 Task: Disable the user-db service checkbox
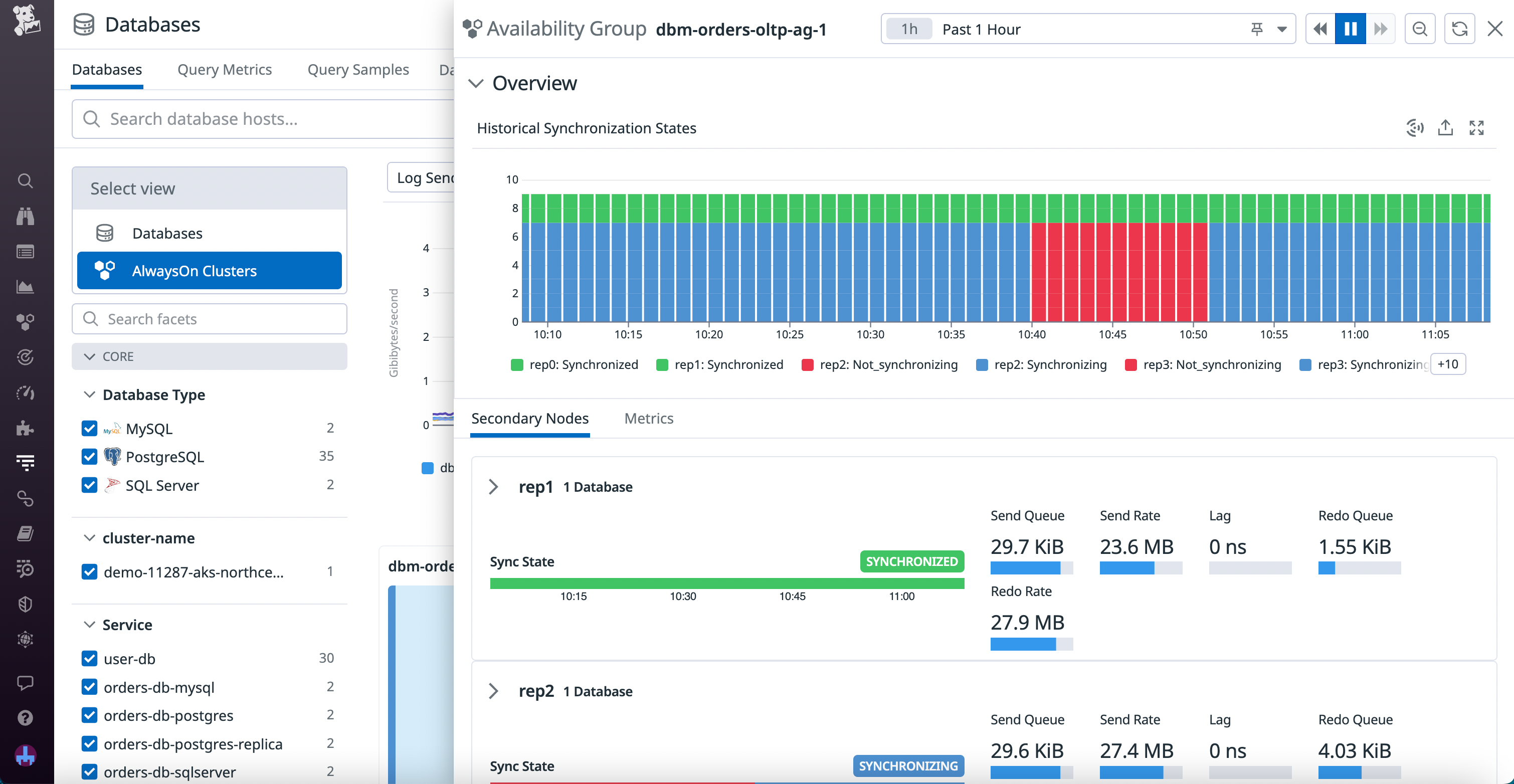coord(89,658)
